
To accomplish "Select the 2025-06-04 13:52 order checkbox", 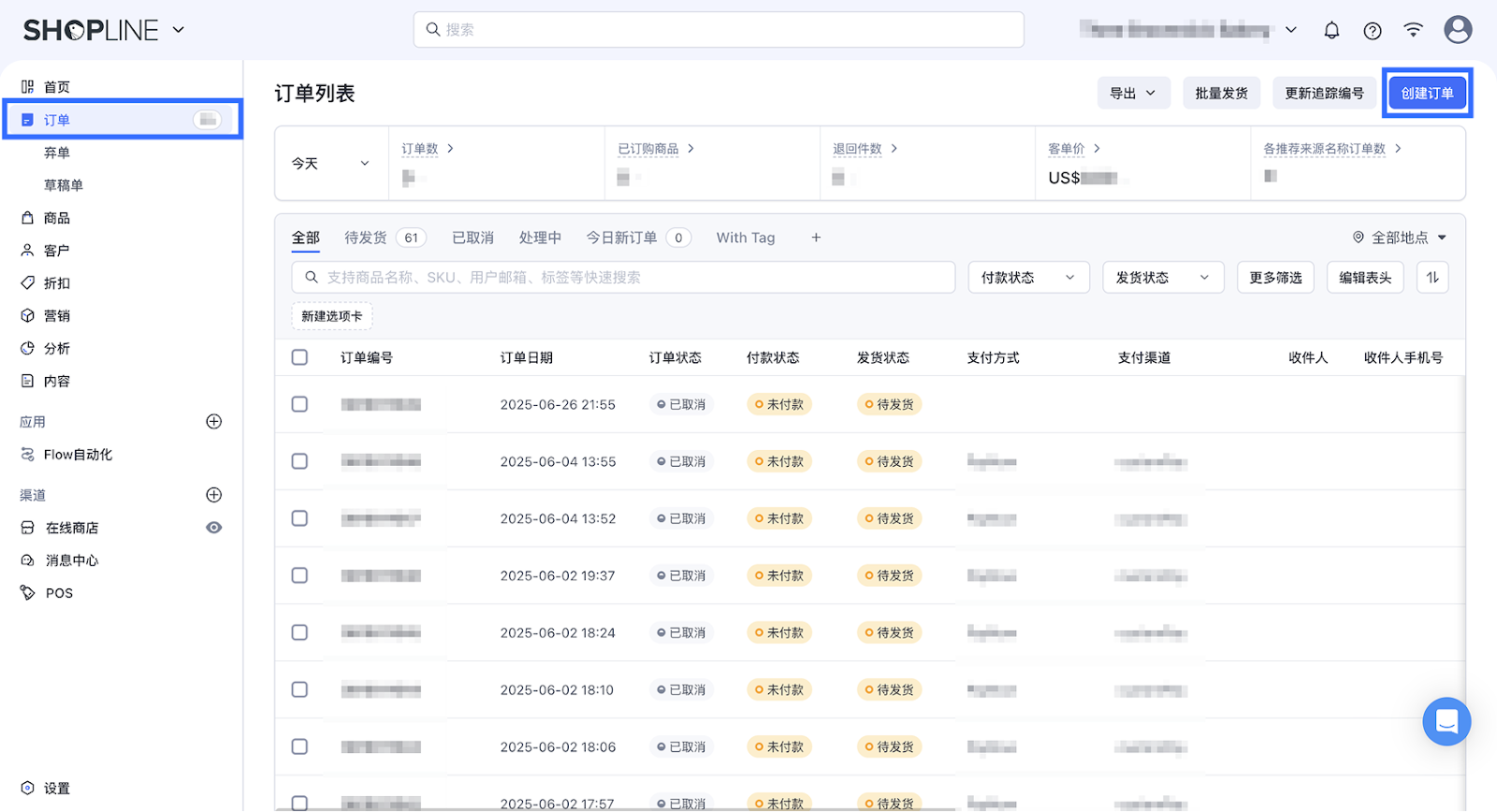I will (x=299, y=518).
